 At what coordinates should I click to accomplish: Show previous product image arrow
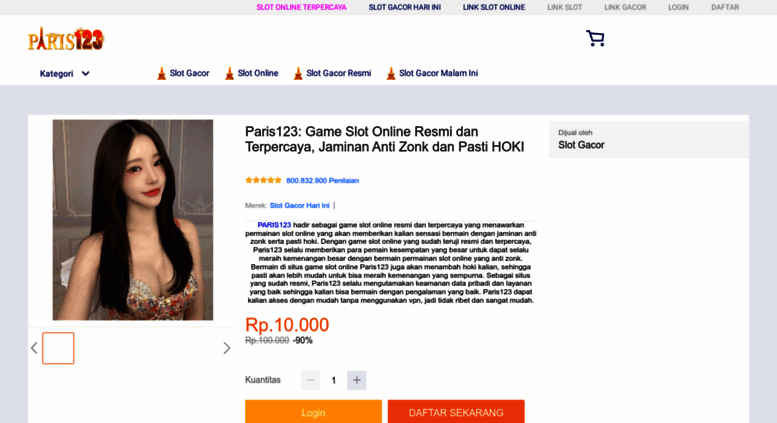pos(34,348)
